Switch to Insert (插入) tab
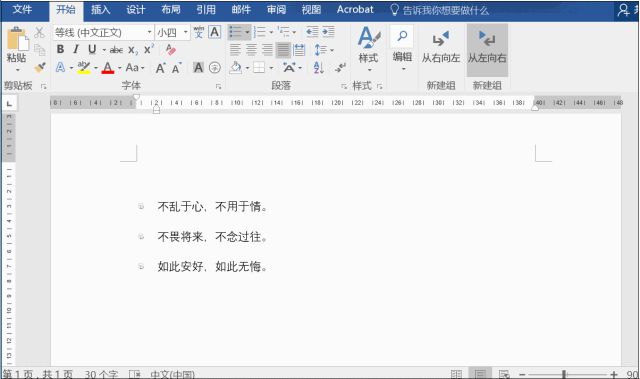Viewport: 640px width, 379px height. click(100, 10)
